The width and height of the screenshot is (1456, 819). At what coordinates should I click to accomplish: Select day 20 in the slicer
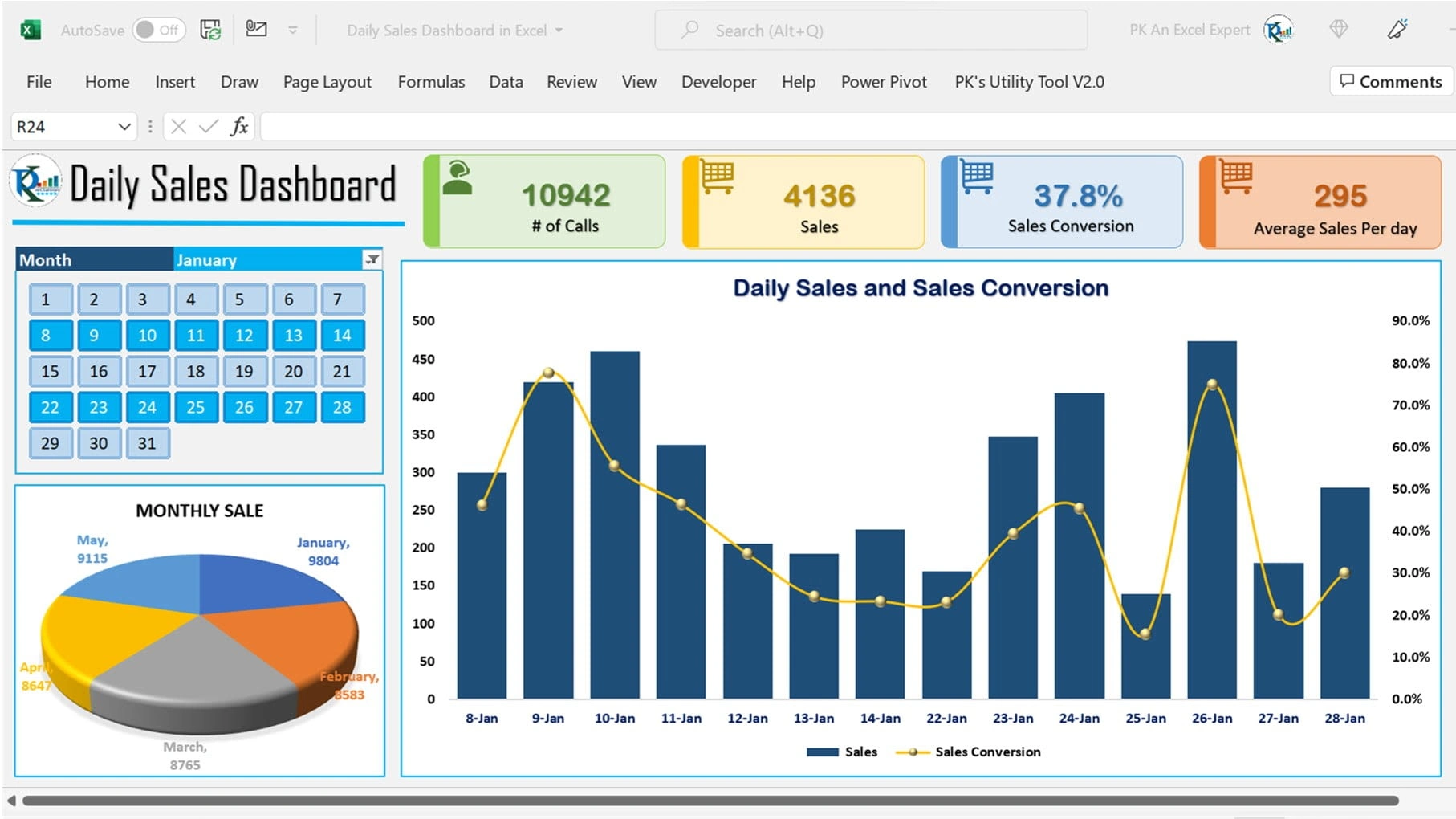[294, 372]
